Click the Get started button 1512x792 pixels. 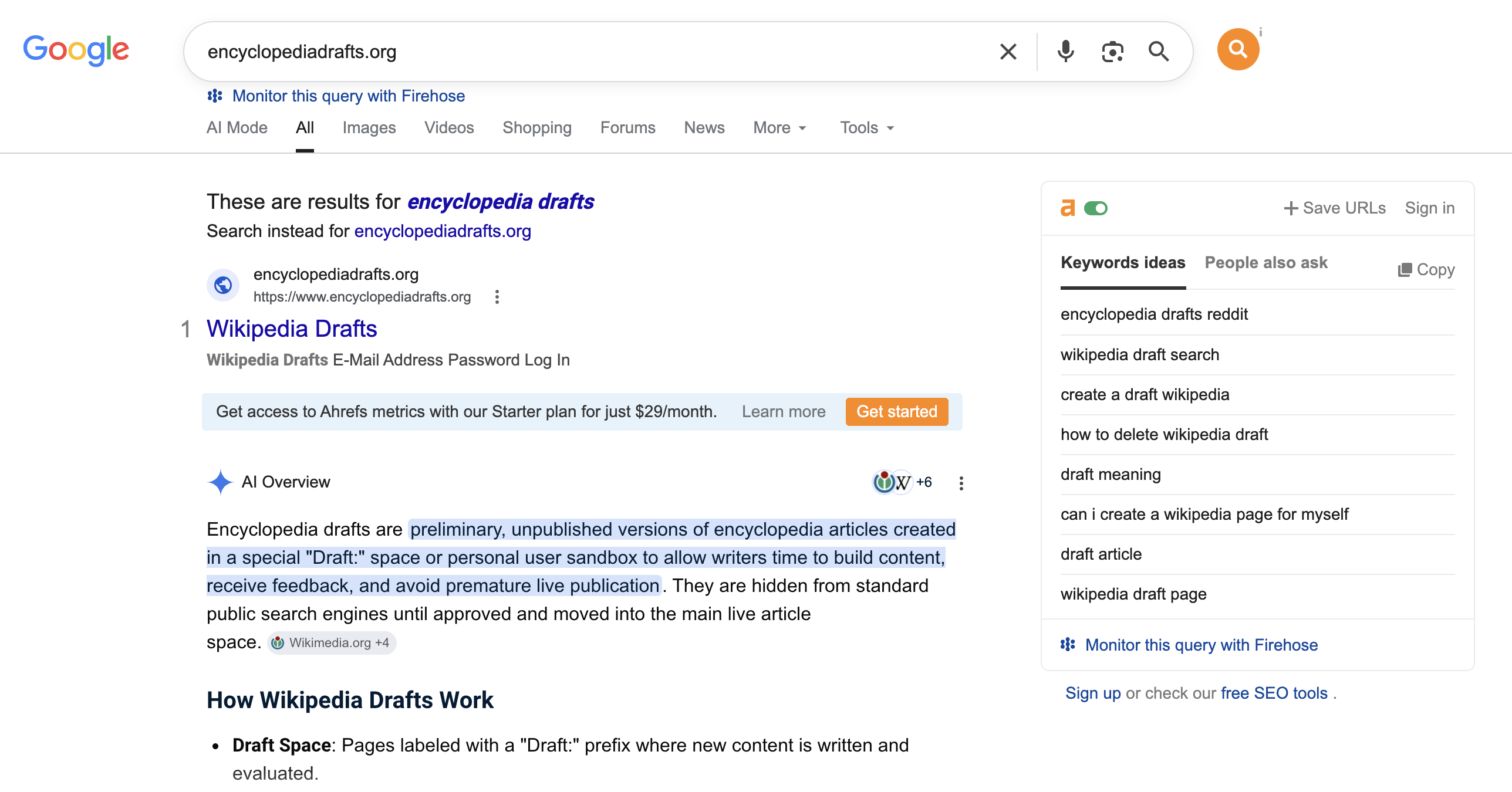pyautogui.click(x=897, y=412)
